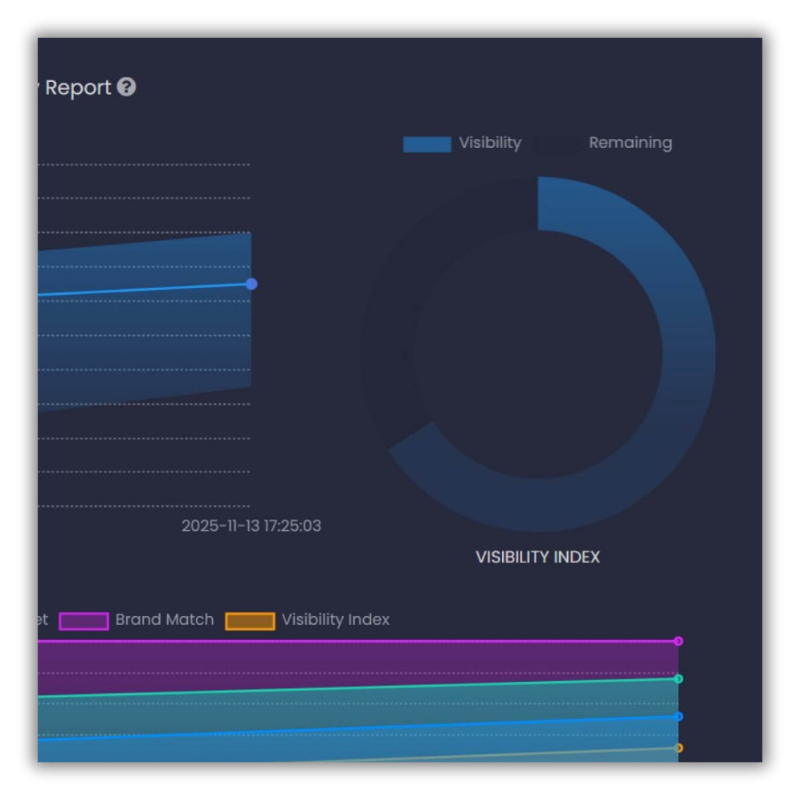Expand the blue data point on the line chart

[x=251, y=285]
